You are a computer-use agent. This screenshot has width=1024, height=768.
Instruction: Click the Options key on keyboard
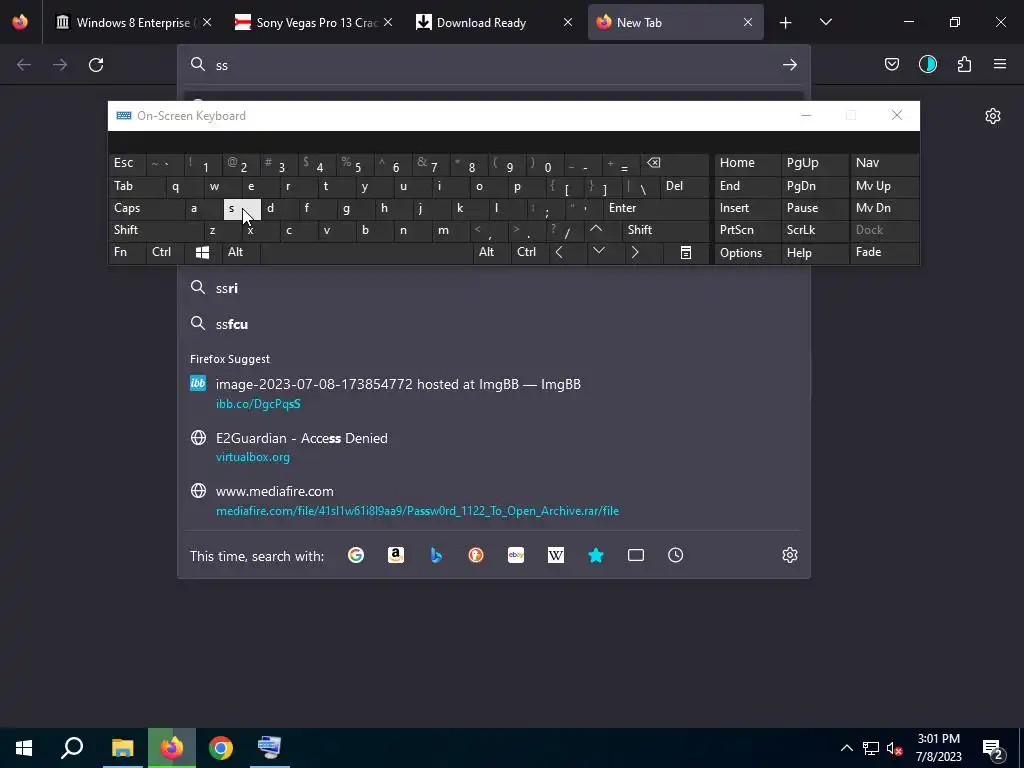tap(747, 253)
